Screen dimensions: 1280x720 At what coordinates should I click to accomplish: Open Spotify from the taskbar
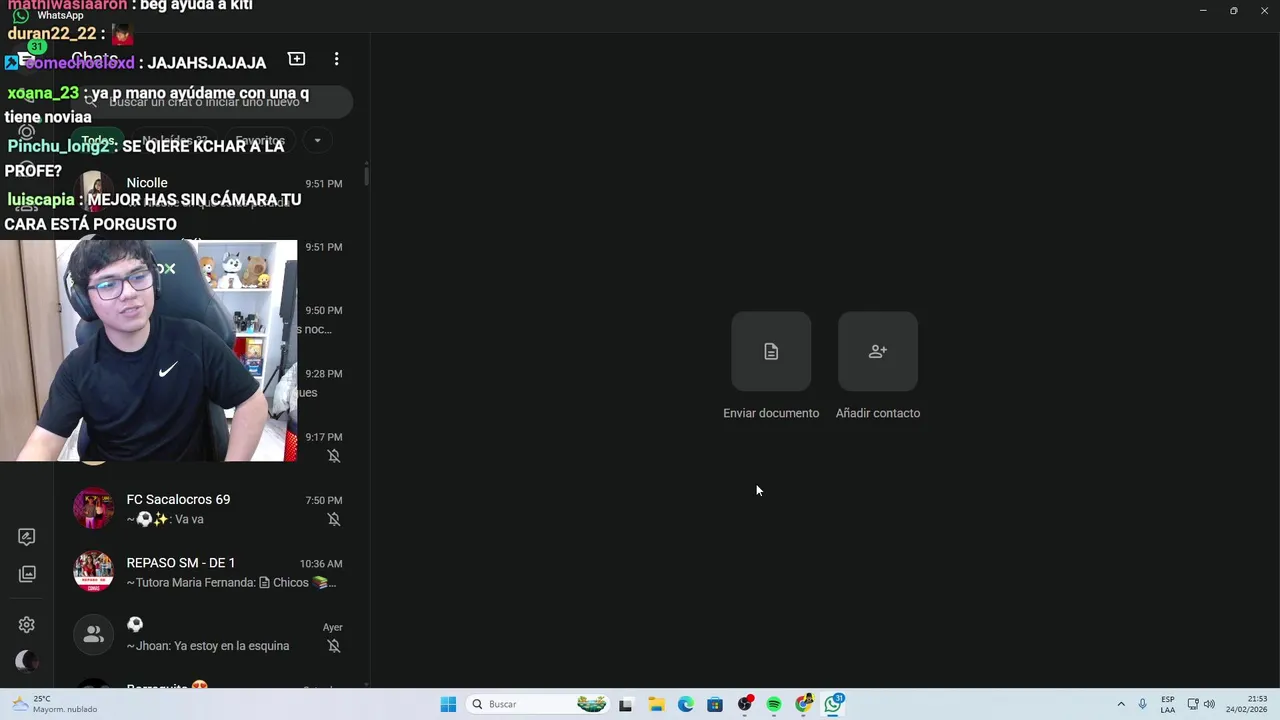pos(774,704)
